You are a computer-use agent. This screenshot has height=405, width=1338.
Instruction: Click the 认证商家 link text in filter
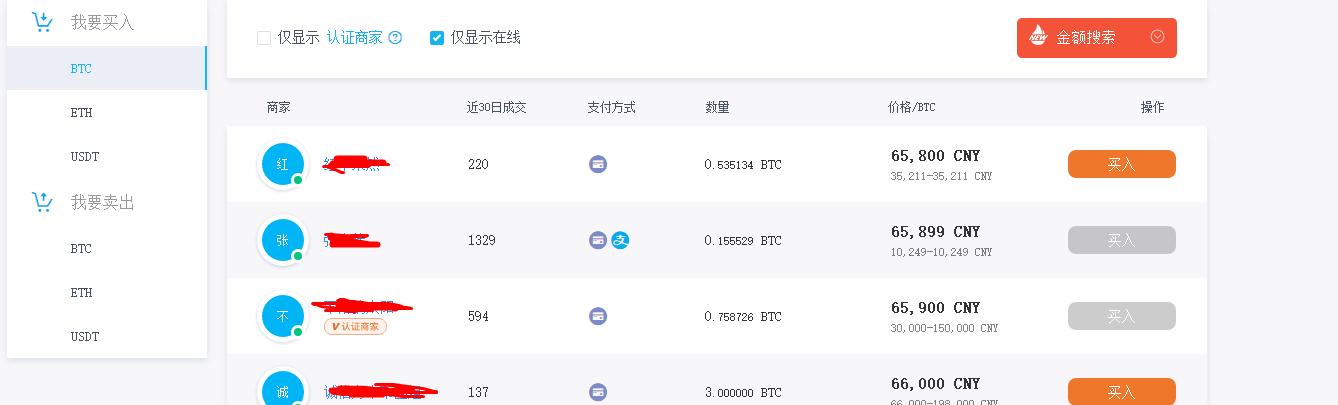pyautogui.click(x=355, y=38)
